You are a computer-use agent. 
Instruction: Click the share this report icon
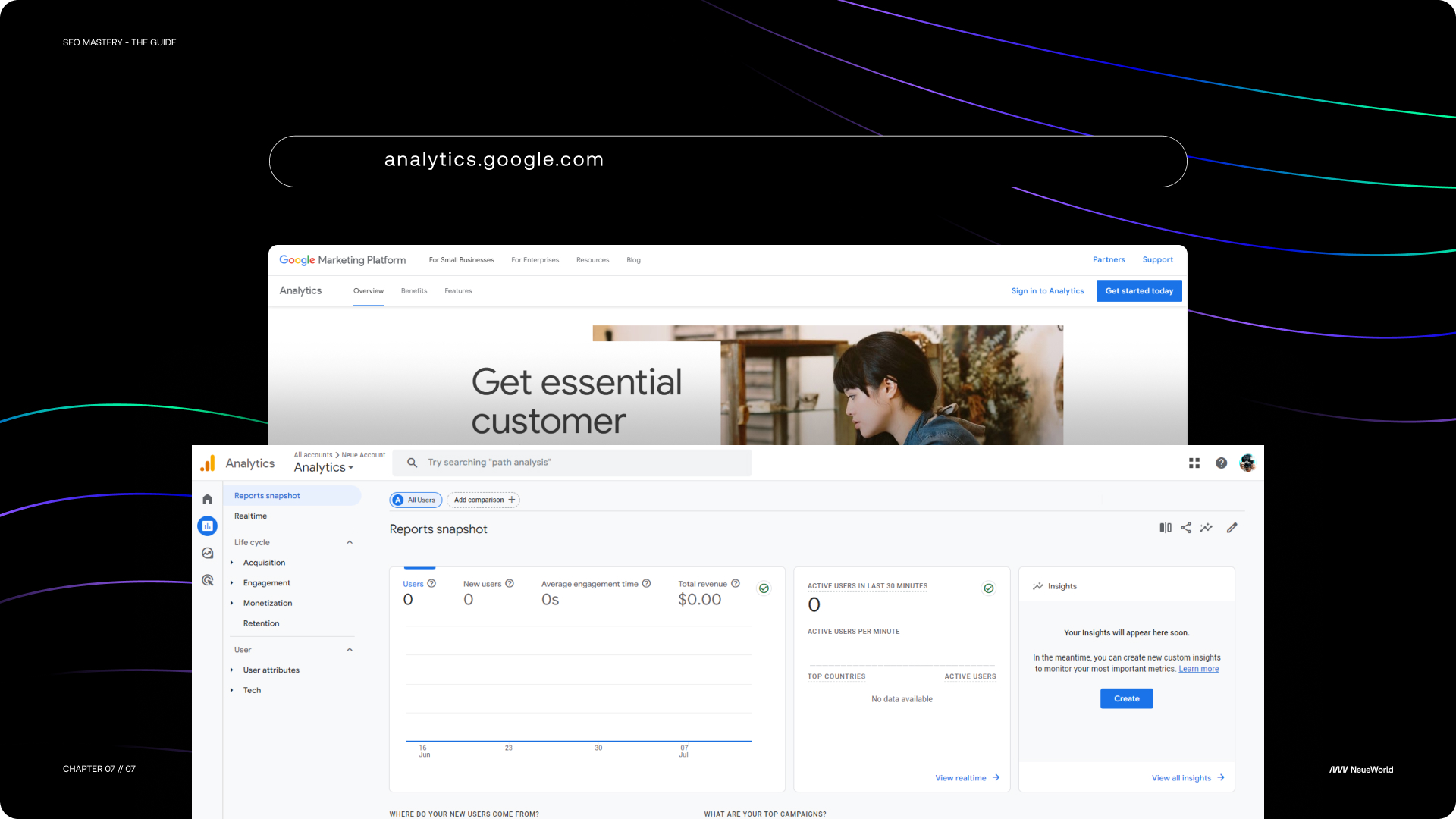[1186, 528]
